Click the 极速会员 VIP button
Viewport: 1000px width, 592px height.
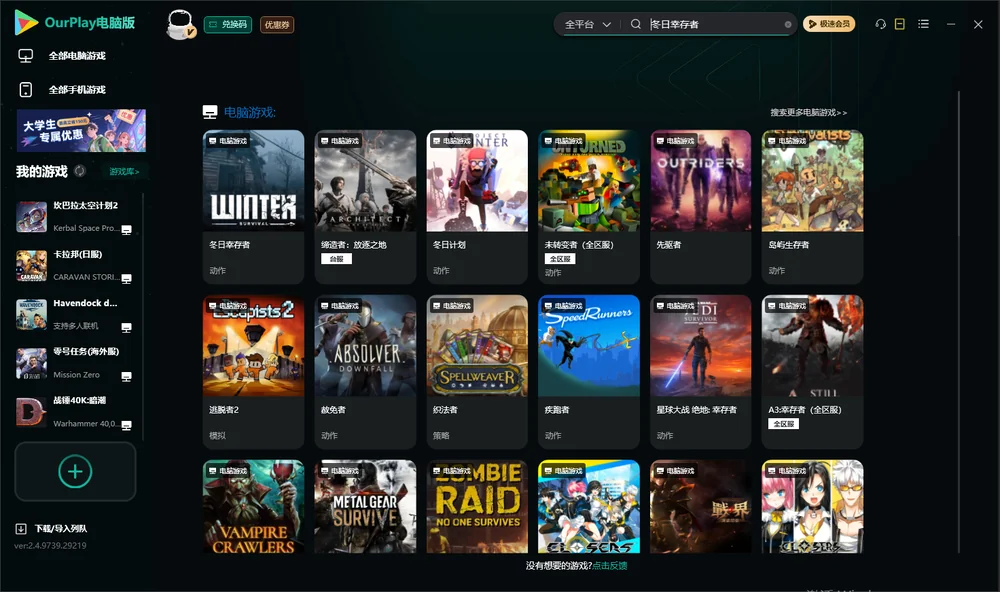pos(829,24)
